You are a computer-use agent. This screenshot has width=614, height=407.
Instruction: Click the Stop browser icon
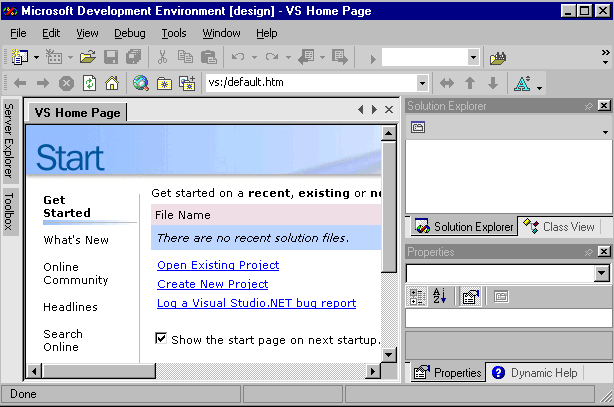(66, 83)
